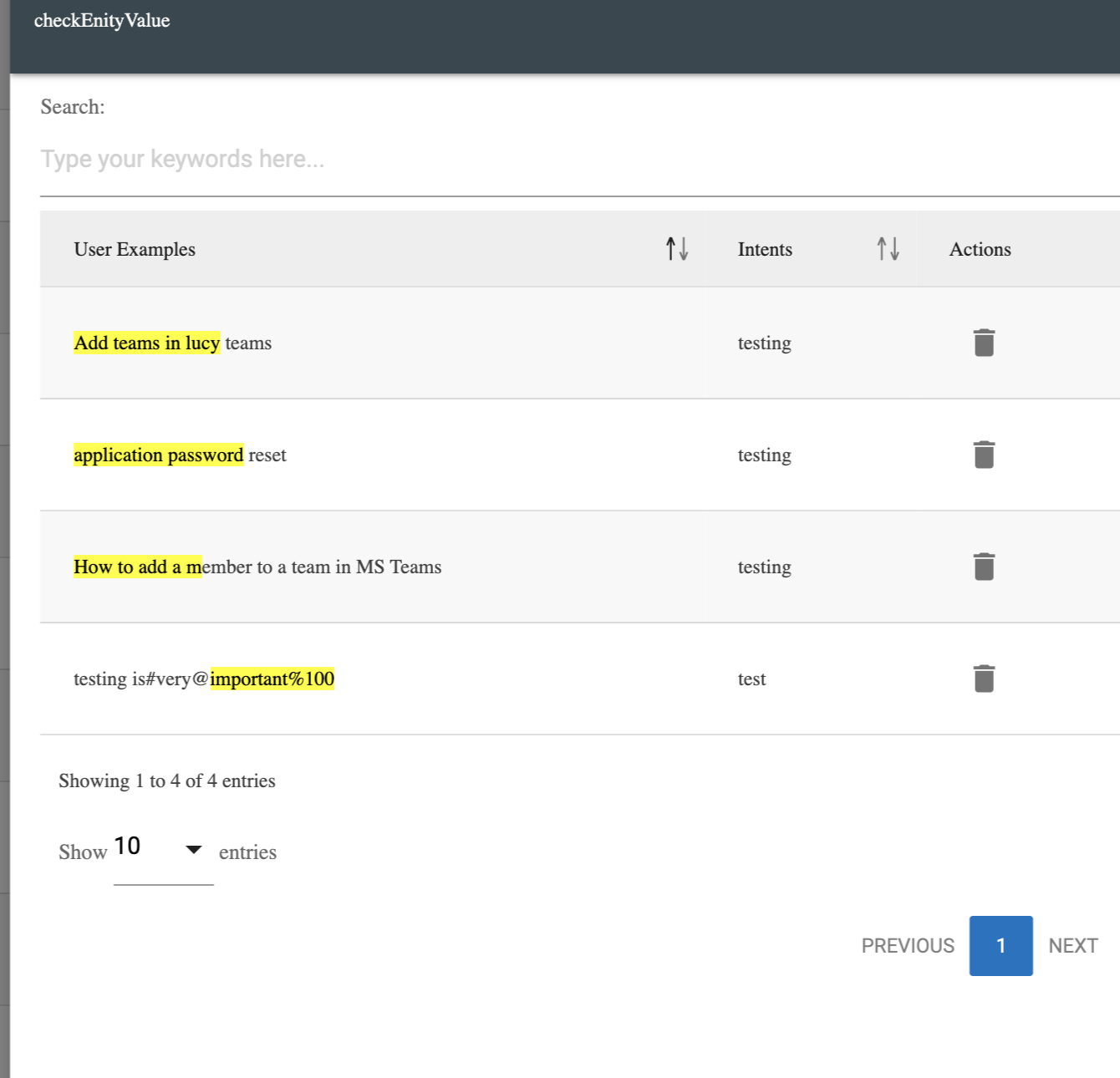The width and height of the screenshot is (1120, 1078).
Task: Click the search keywords input field
Action: tap(577, 159)
